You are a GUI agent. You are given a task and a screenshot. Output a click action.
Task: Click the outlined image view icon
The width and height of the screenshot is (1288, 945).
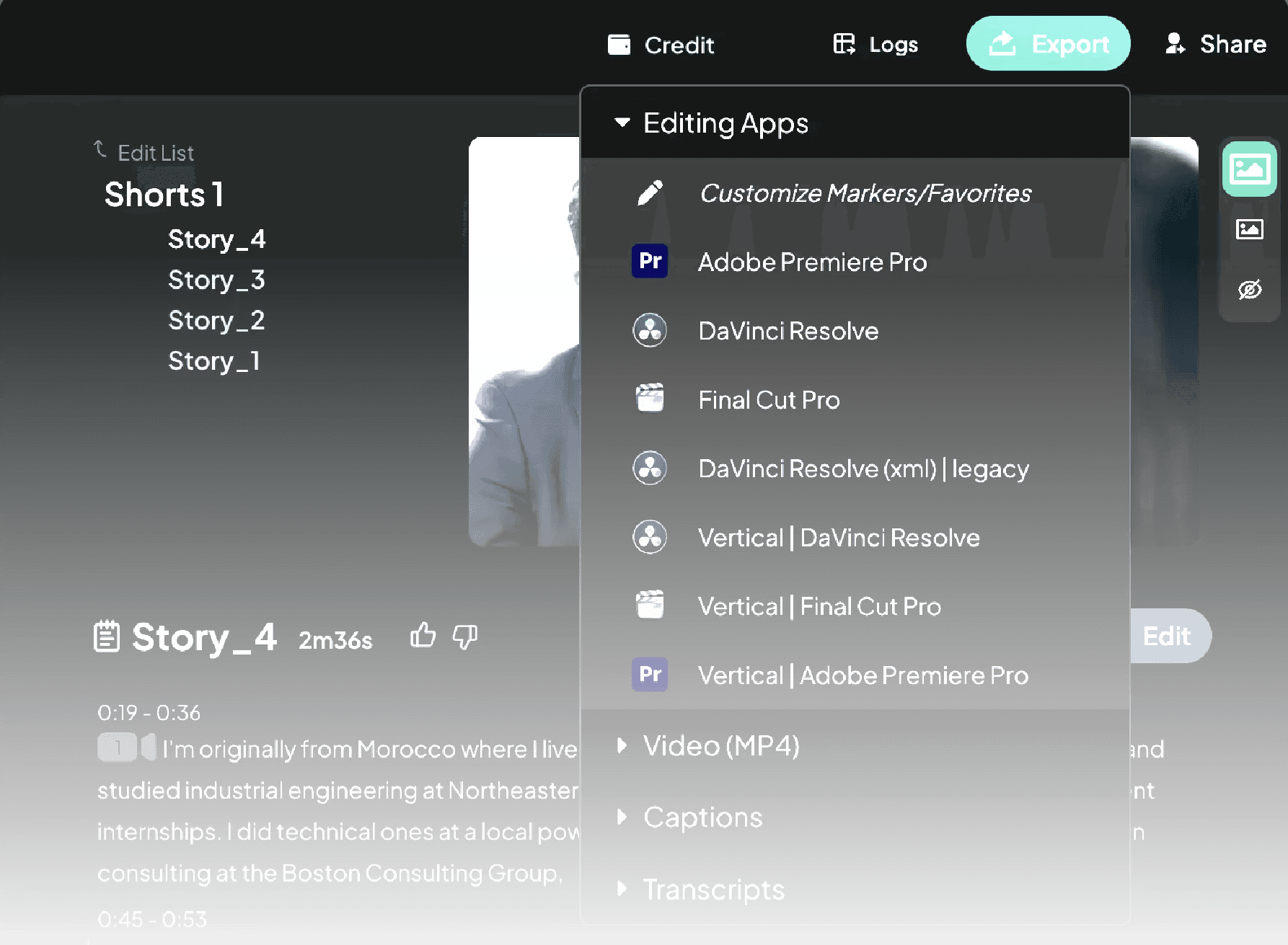pos(1249,229)
